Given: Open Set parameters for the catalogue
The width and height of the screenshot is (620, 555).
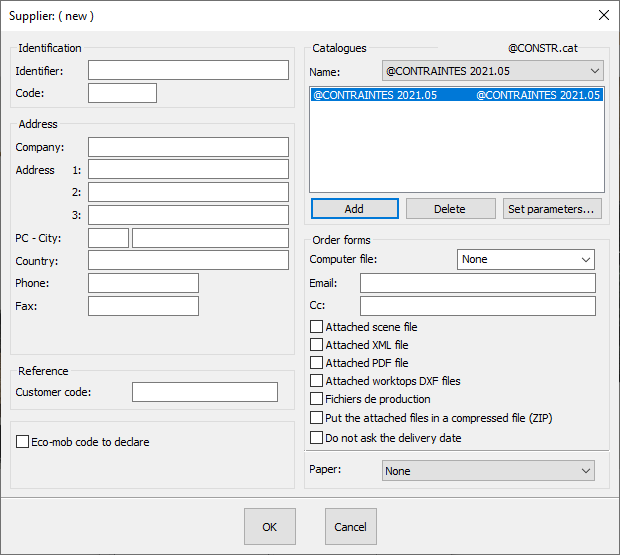Looking at the screenshot, I should (553, 209).
